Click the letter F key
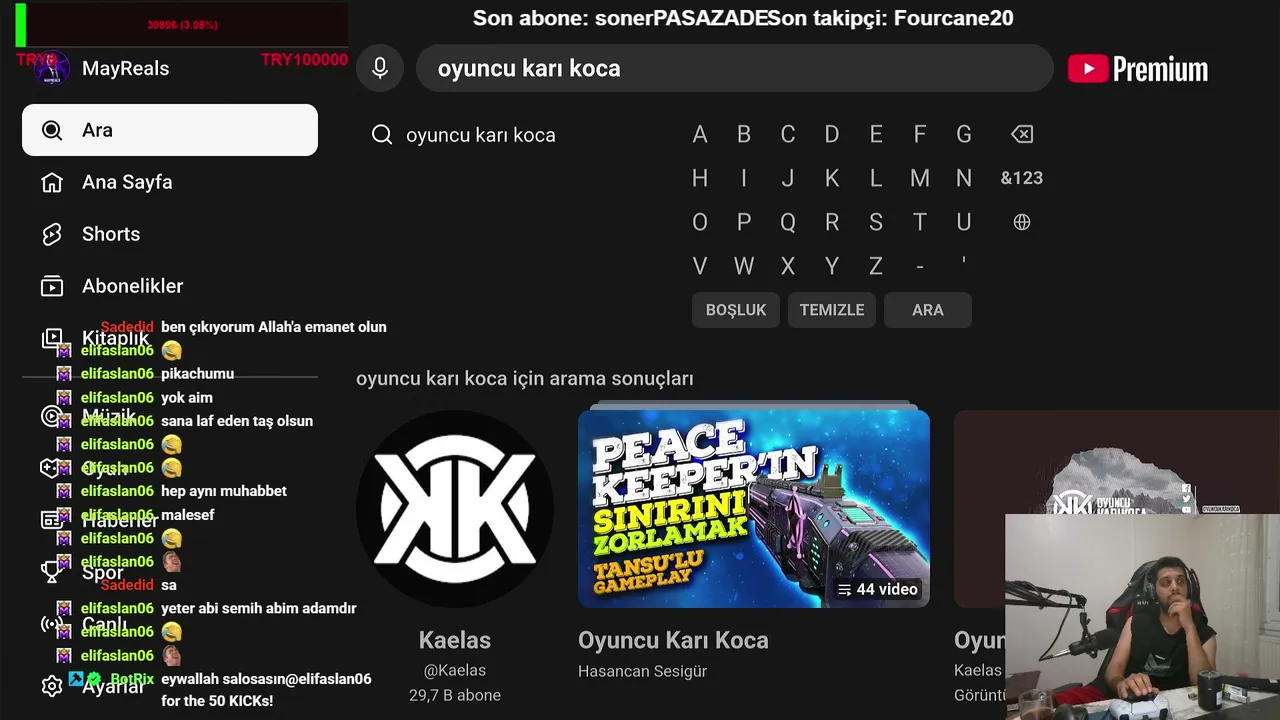Viewport: 1280px width, 720px height. (920, 134)
